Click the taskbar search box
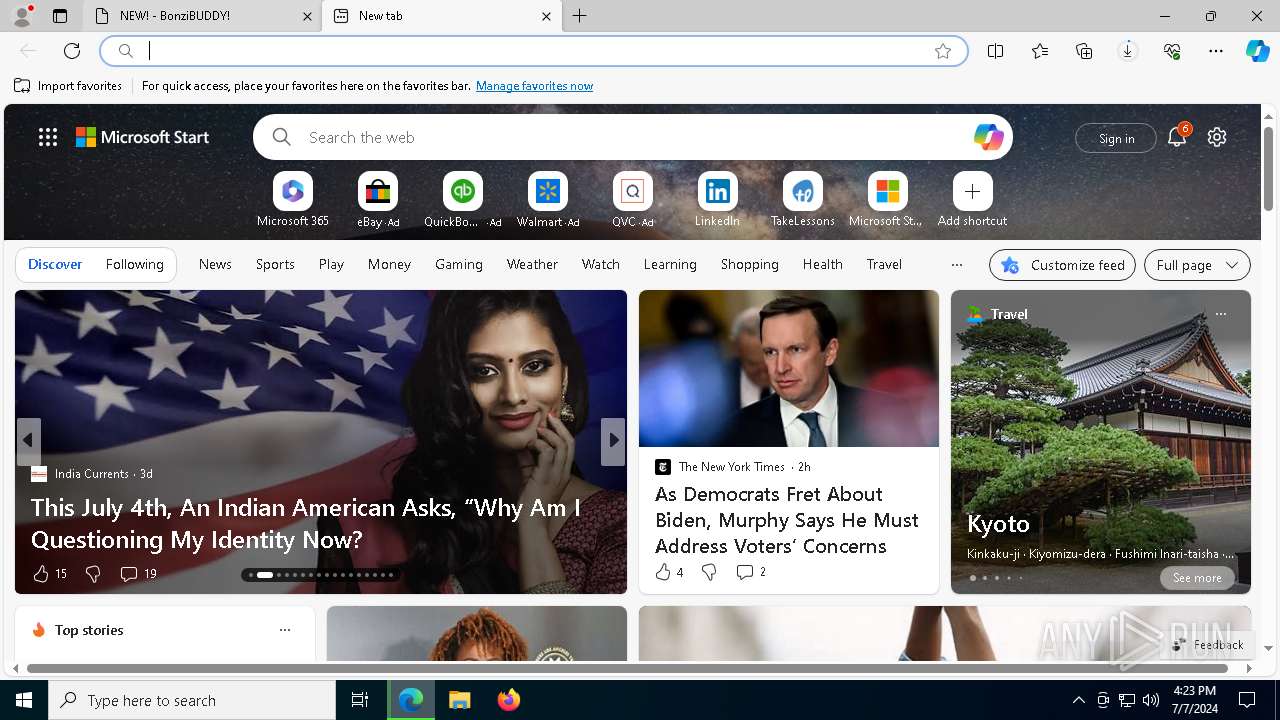Viewport: 1280px width, 720px height. pos(192,700)
